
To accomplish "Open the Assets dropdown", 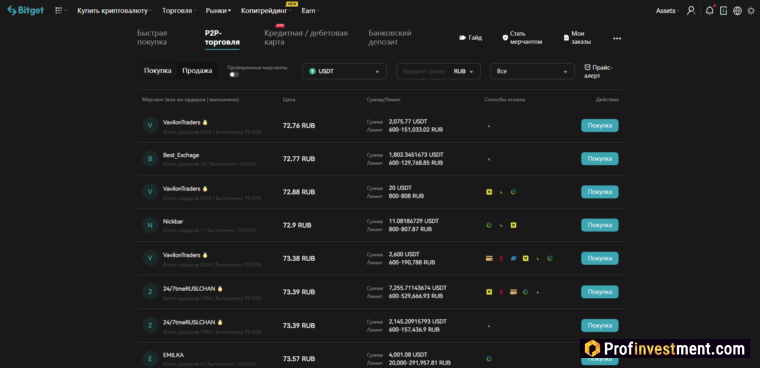I will coord(667,11).
